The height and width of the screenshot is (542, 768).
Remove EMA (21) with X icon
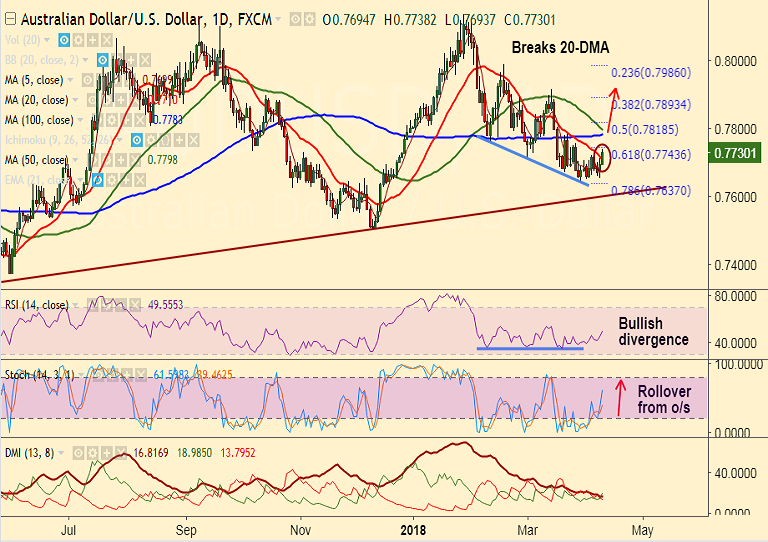140,180
